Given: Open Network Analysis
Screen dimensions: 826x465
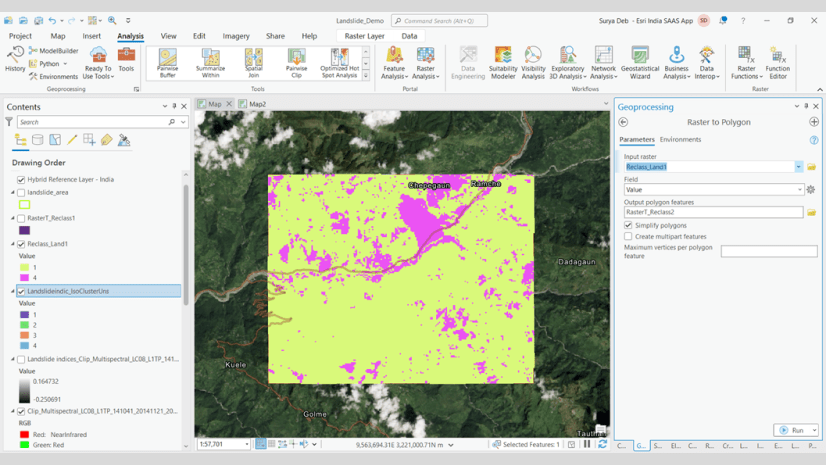Looking at the screenshot, I should [604, 63].
